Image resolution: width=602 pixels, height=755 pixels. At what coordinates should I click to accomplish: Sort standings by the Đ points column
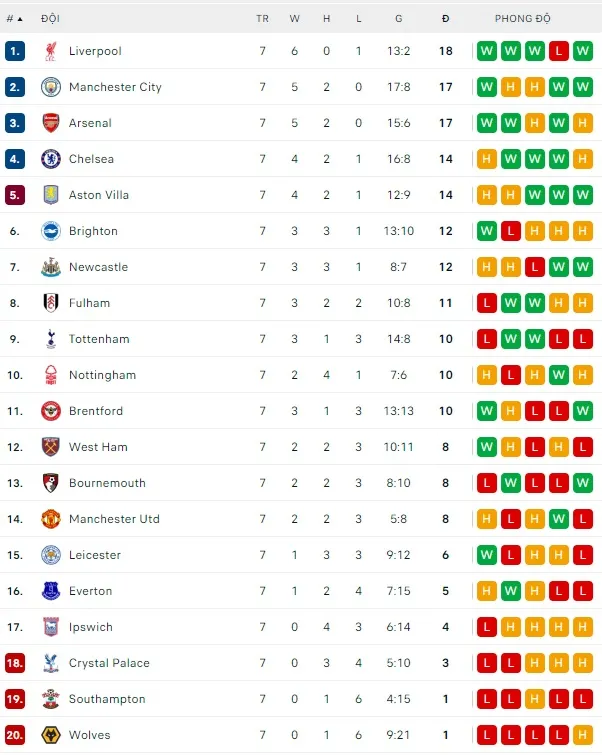446,18
